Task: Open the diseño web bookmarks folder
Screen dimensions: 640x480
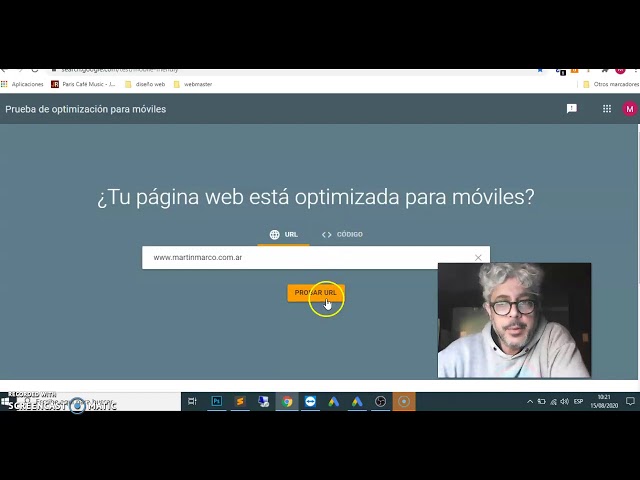Action: click(x=145, y=84)
